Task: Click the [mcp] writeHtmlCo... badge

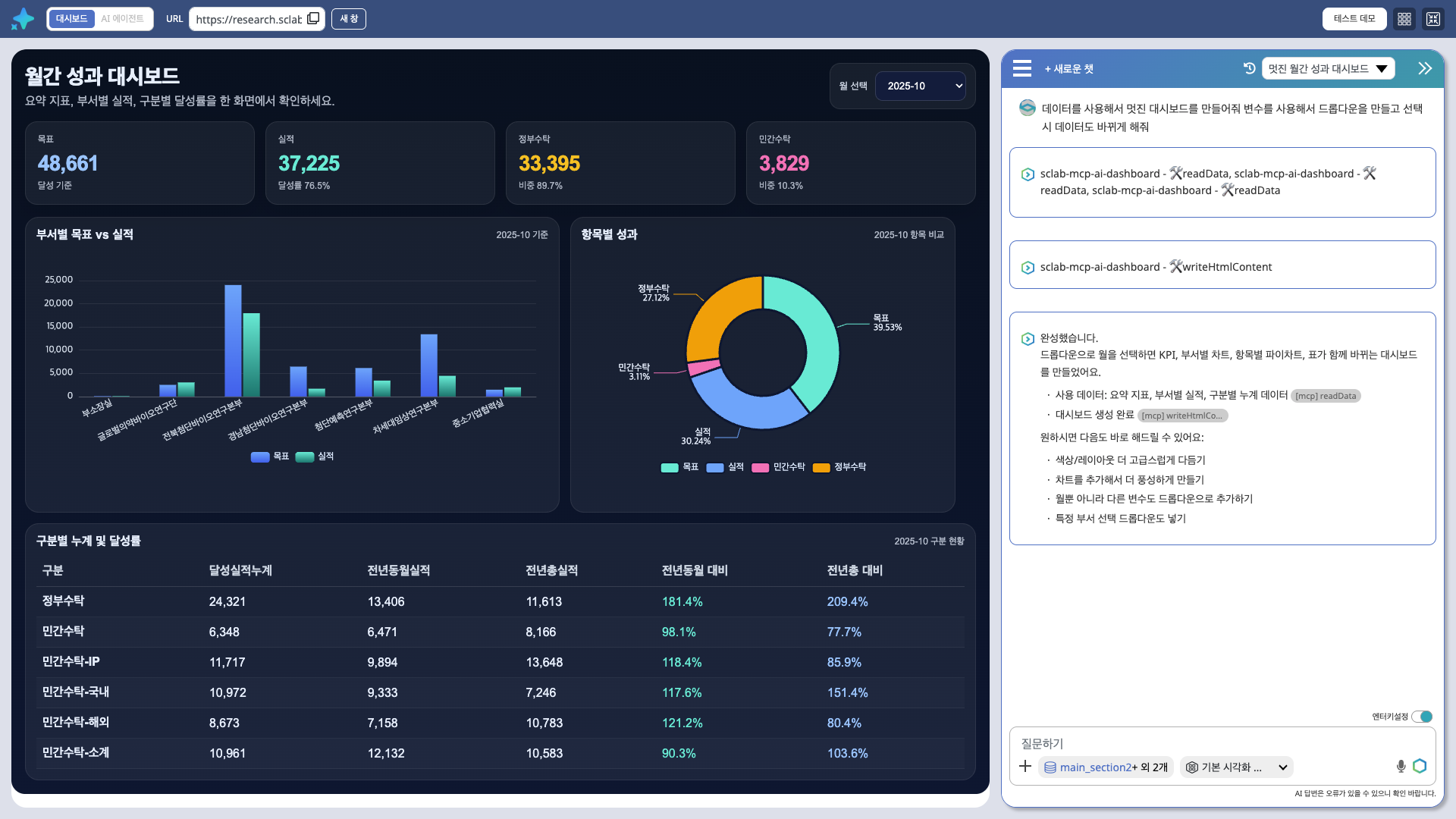Action: point(1182,416)
